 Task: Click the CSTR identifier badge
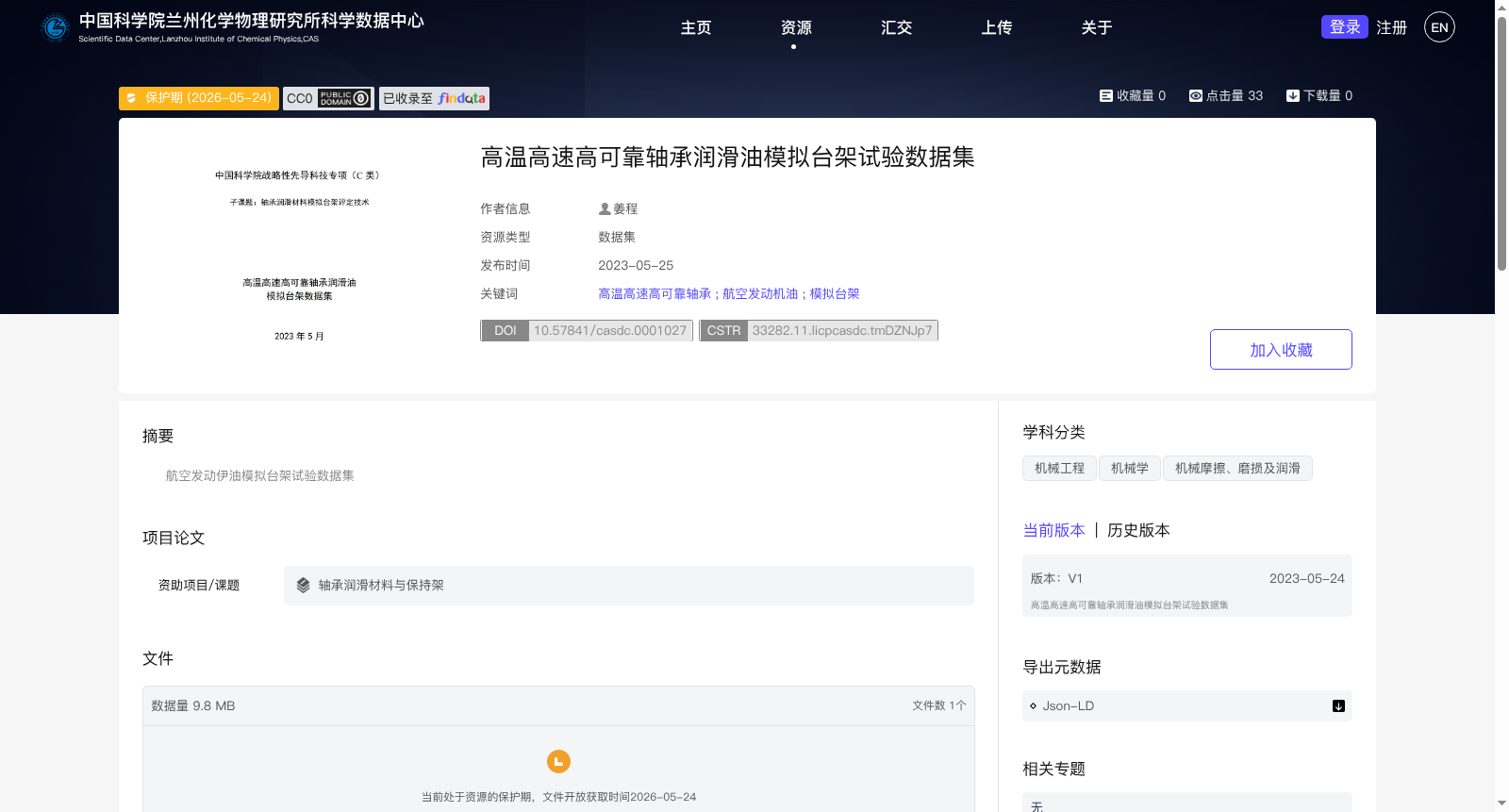(819, 330)
